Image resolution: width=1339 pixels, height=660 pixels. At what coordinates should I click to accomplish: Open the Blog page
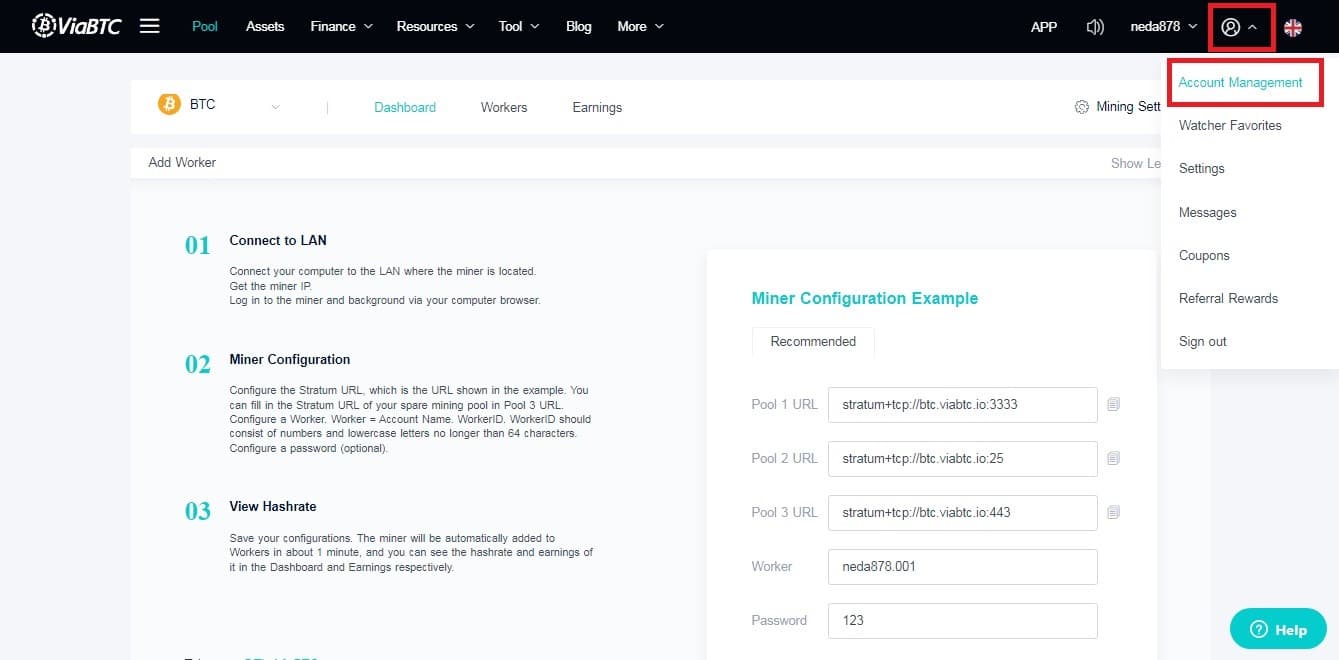[x=579, y=27]
